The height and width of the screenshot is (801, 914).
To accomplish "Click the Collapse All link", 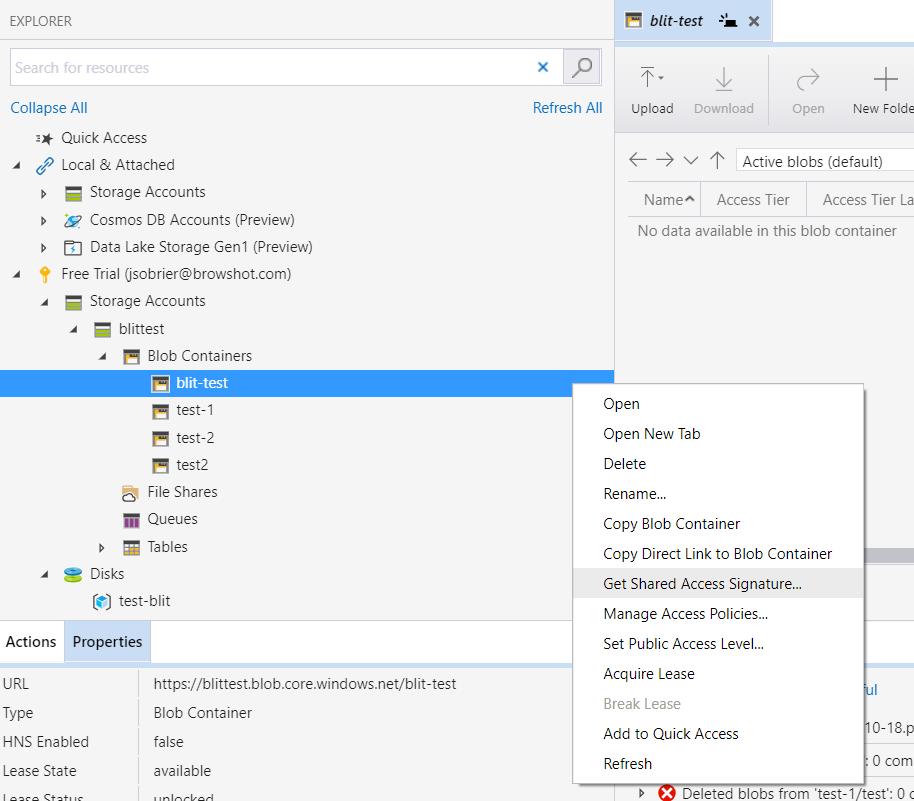I will 49,108.
